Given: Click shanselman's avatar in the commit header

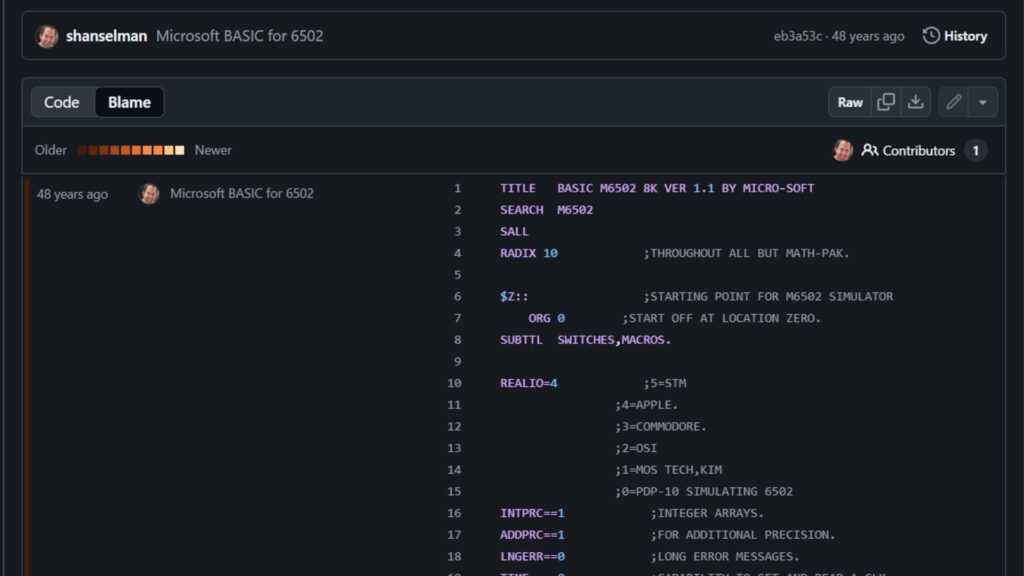Looking at the screenshot, I should [48, 35].
